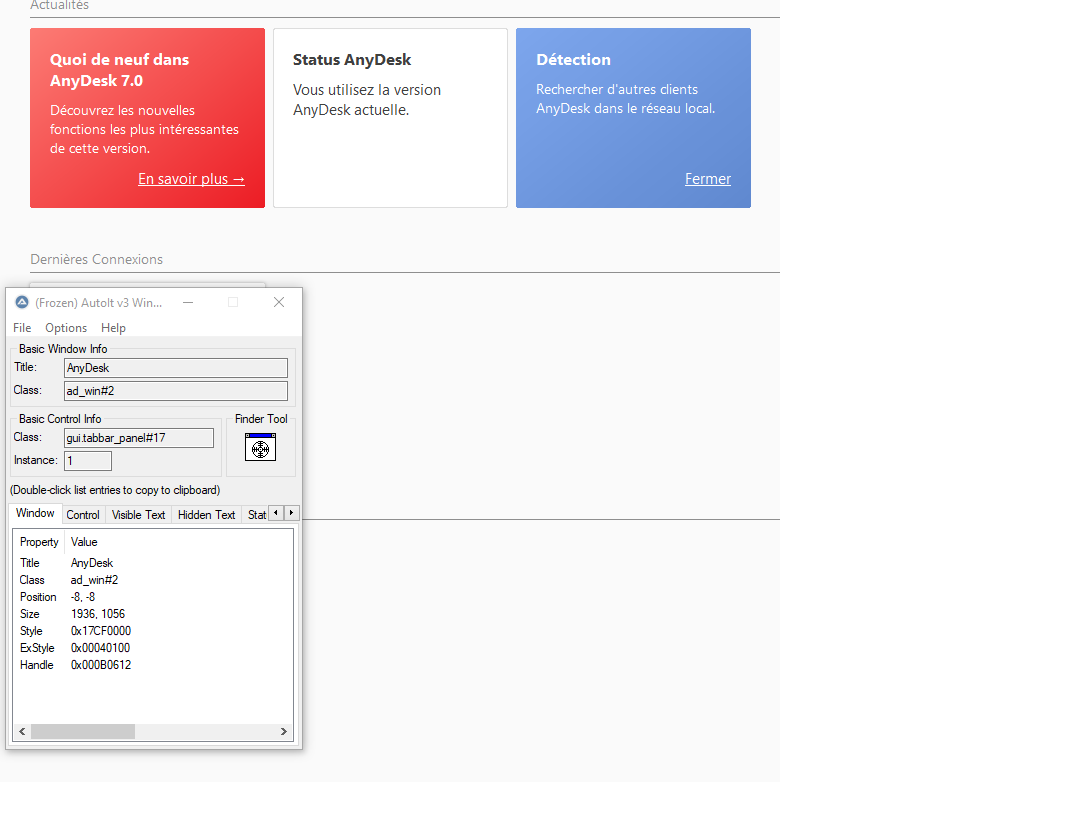Click the tab strip right scroll arrow
Viewport: 1080px width, 818px height.
291,513
